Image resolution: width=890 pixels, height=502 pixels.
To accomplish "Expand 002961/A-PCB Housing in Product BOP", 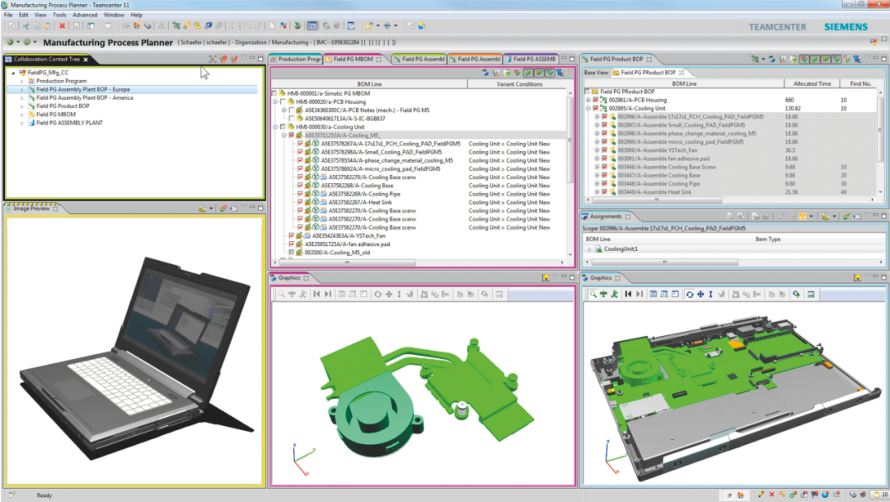I will (588, 100).
